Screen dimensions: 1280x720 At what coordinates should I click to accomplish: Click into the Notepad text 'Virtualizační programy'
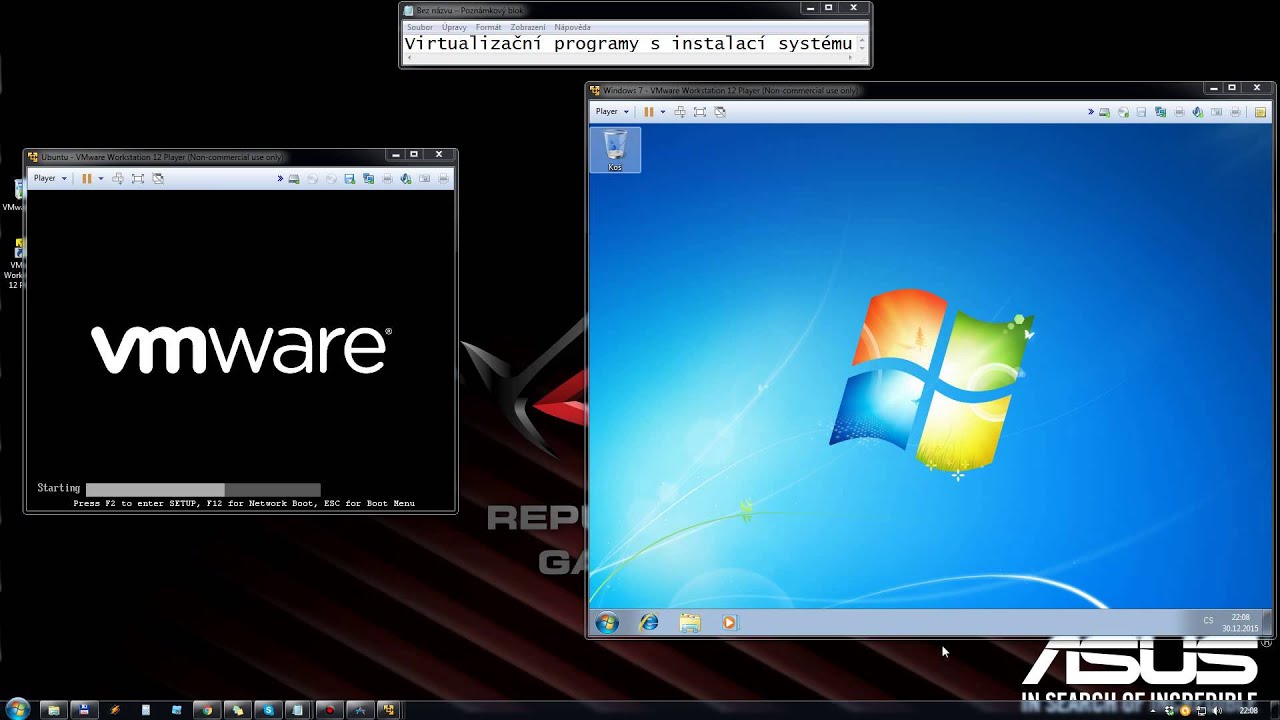coord(521,43)
